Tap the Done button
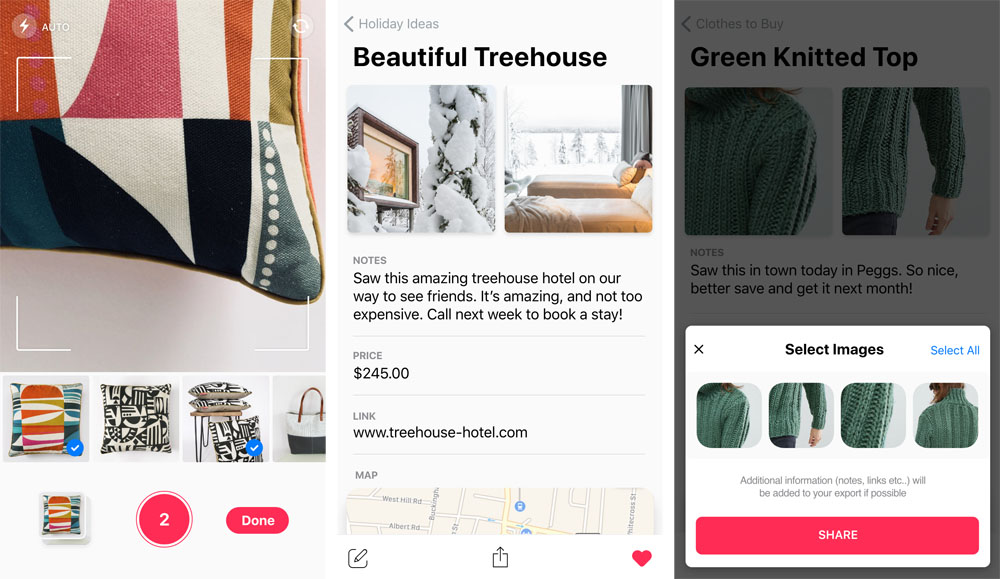The width and height of the screenshot is (1000, 579). point(258,520)
